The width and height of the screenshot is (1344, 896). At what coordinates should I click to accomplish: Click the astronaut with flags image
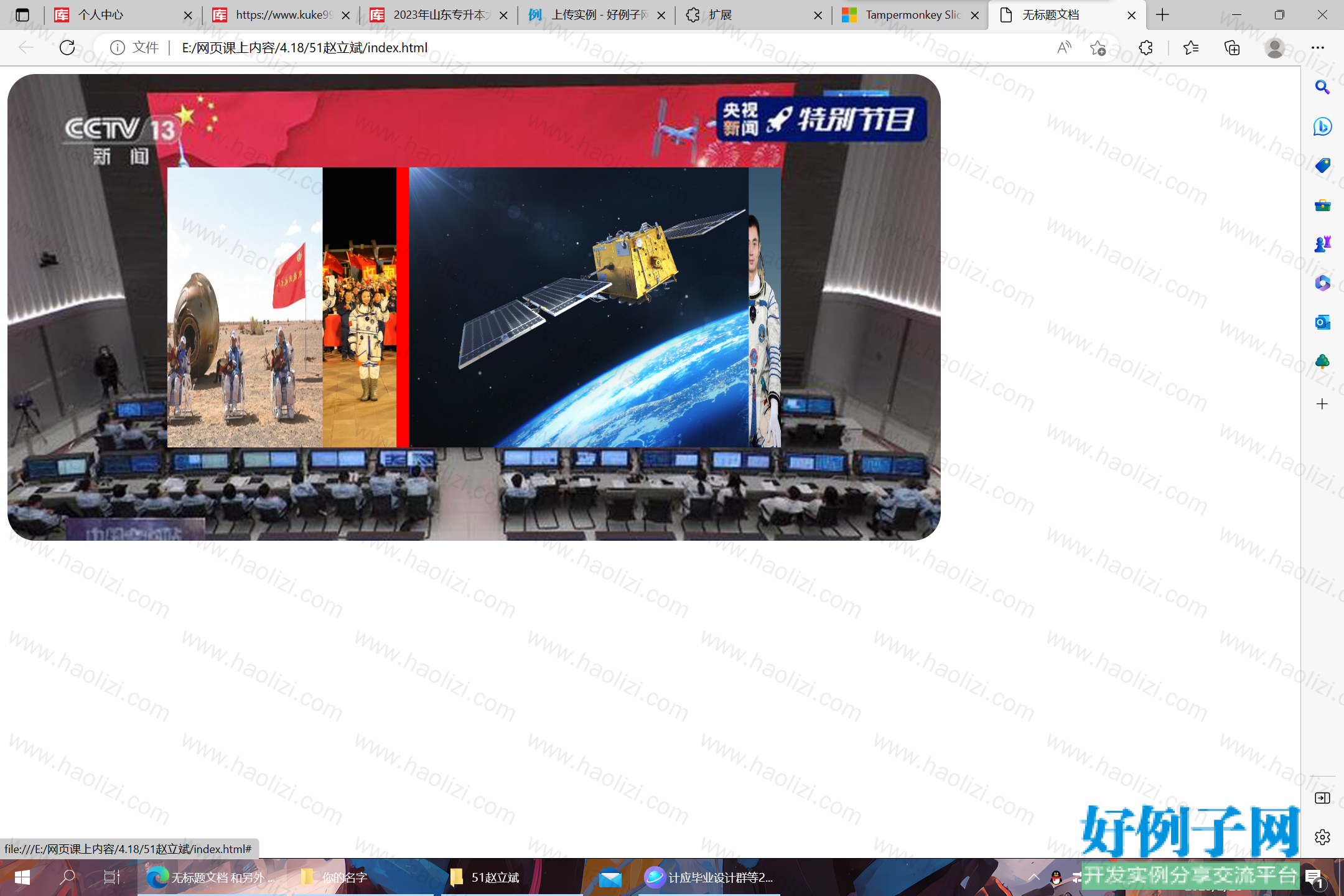(359, 307)
